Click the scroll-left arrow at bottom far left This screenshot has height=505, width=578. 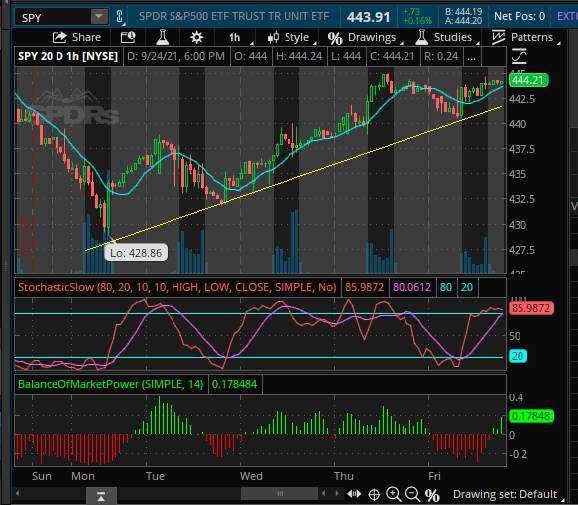(x=17, y=493)
